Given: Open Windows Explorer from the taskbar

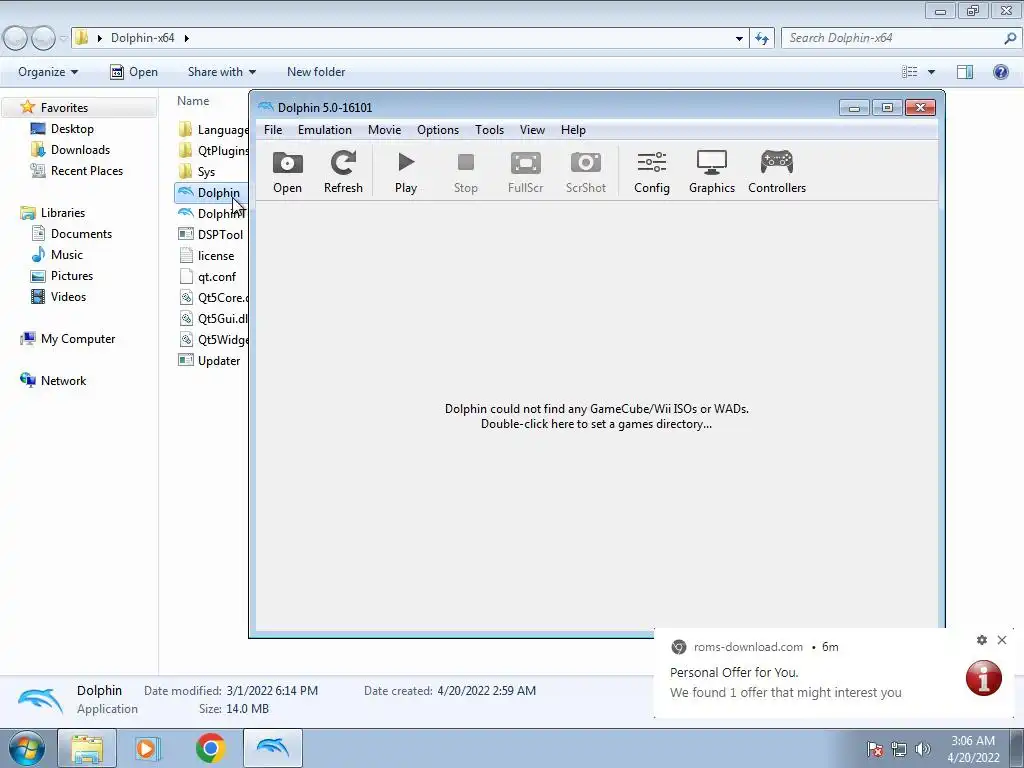Looking at the screenshot, I should (x=87, y=748).
